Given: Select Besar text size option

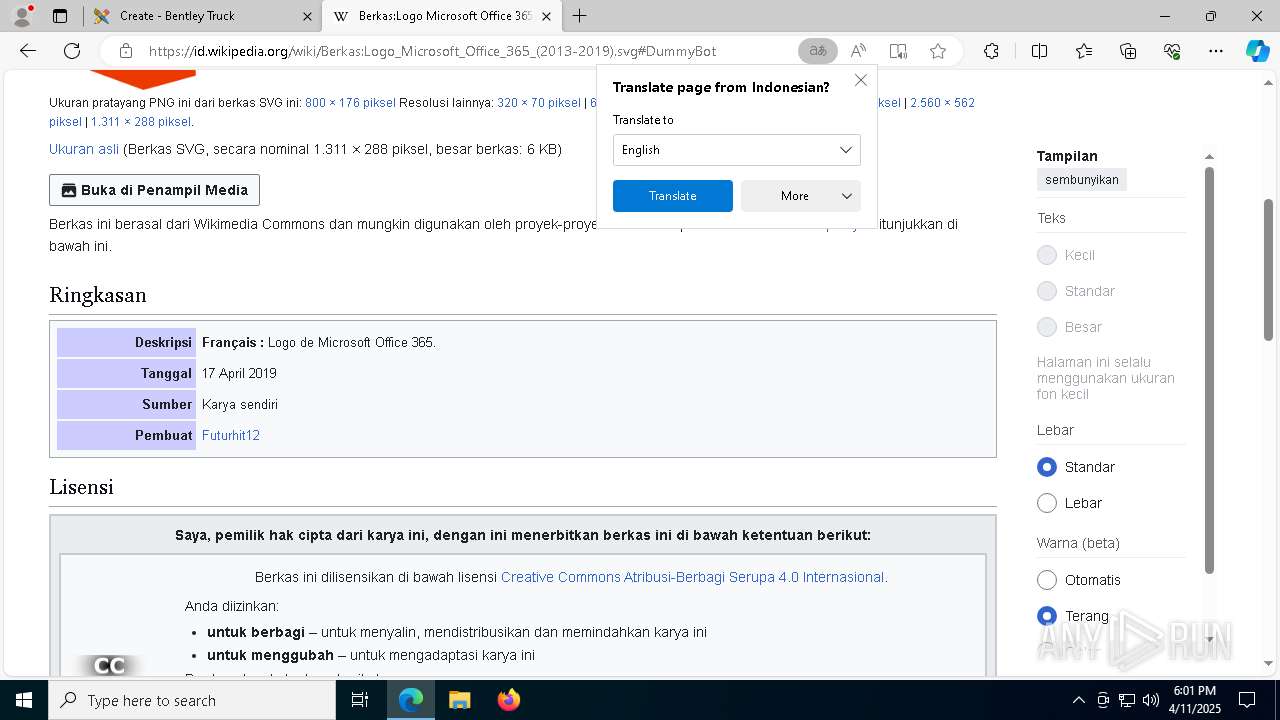Looking at the screenshot, I should [x=1047, y=327].
